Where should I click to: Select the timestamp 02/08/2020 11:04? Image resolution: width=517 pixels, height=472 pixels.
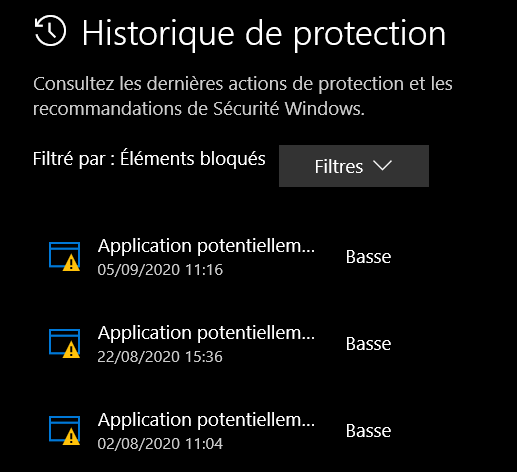160,444
